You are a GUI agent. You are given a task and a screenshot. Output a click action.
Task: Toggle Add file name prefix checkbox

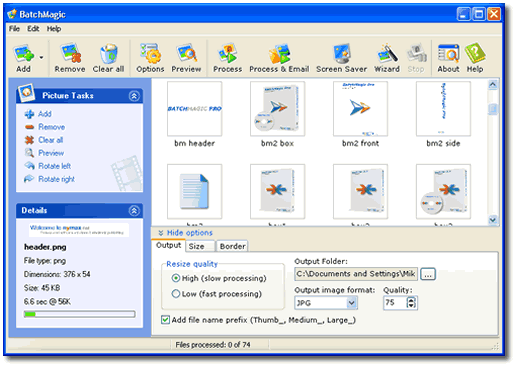[165, 320]
